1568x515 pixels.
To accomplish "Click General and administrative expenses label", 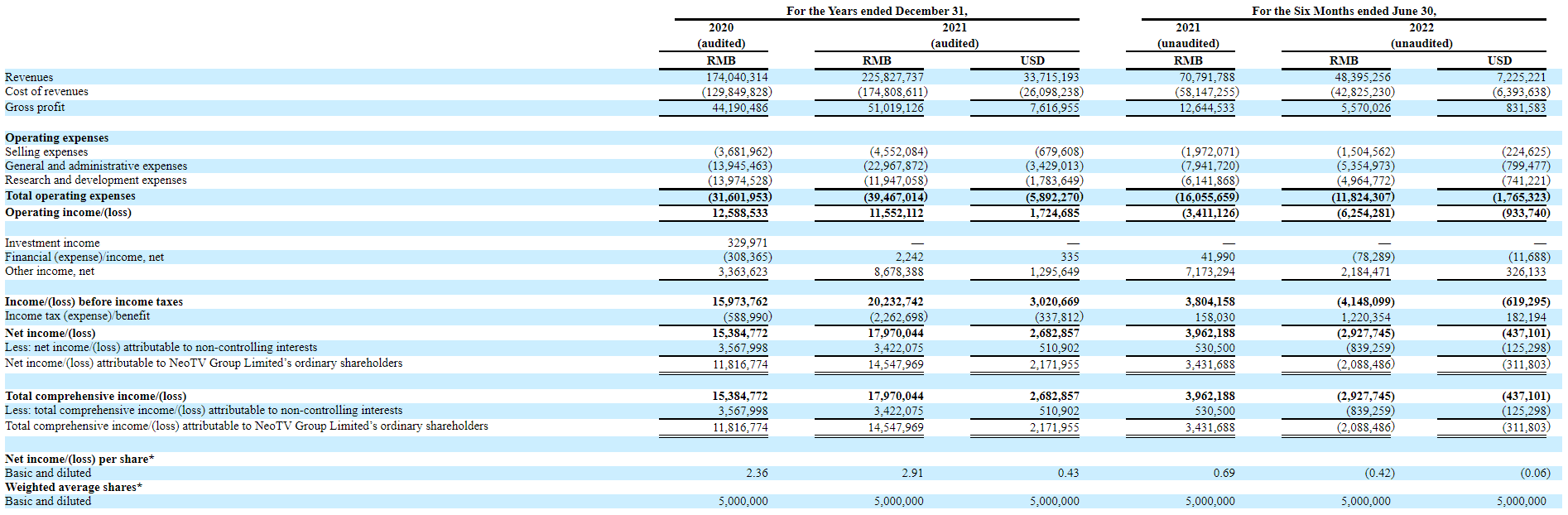I will pyautogui.click(x=96, y=166).
